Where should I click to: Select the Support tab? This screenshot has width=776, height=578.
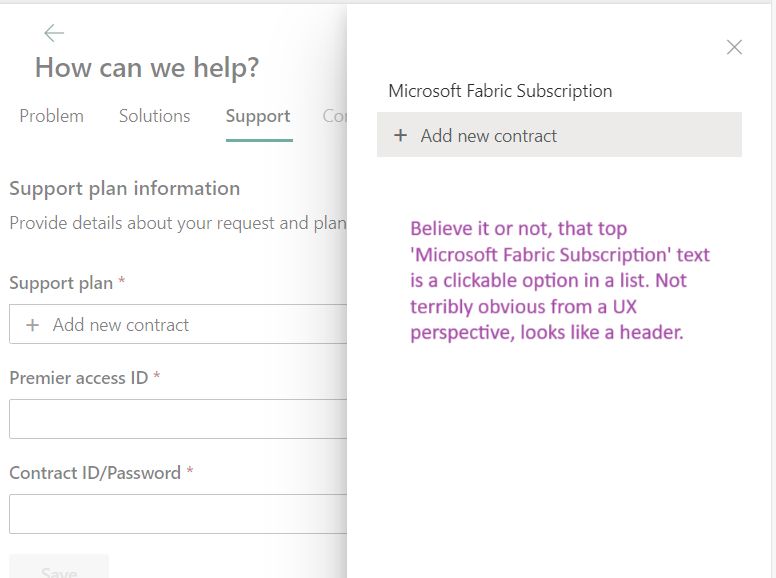[x=258, y=116]
